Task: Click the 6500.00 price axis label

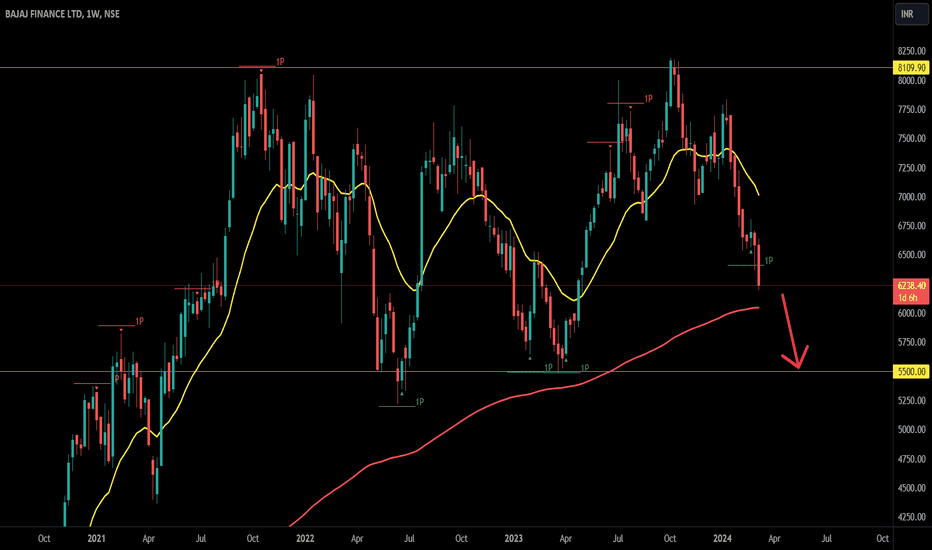Action: (x=912, y=254)
